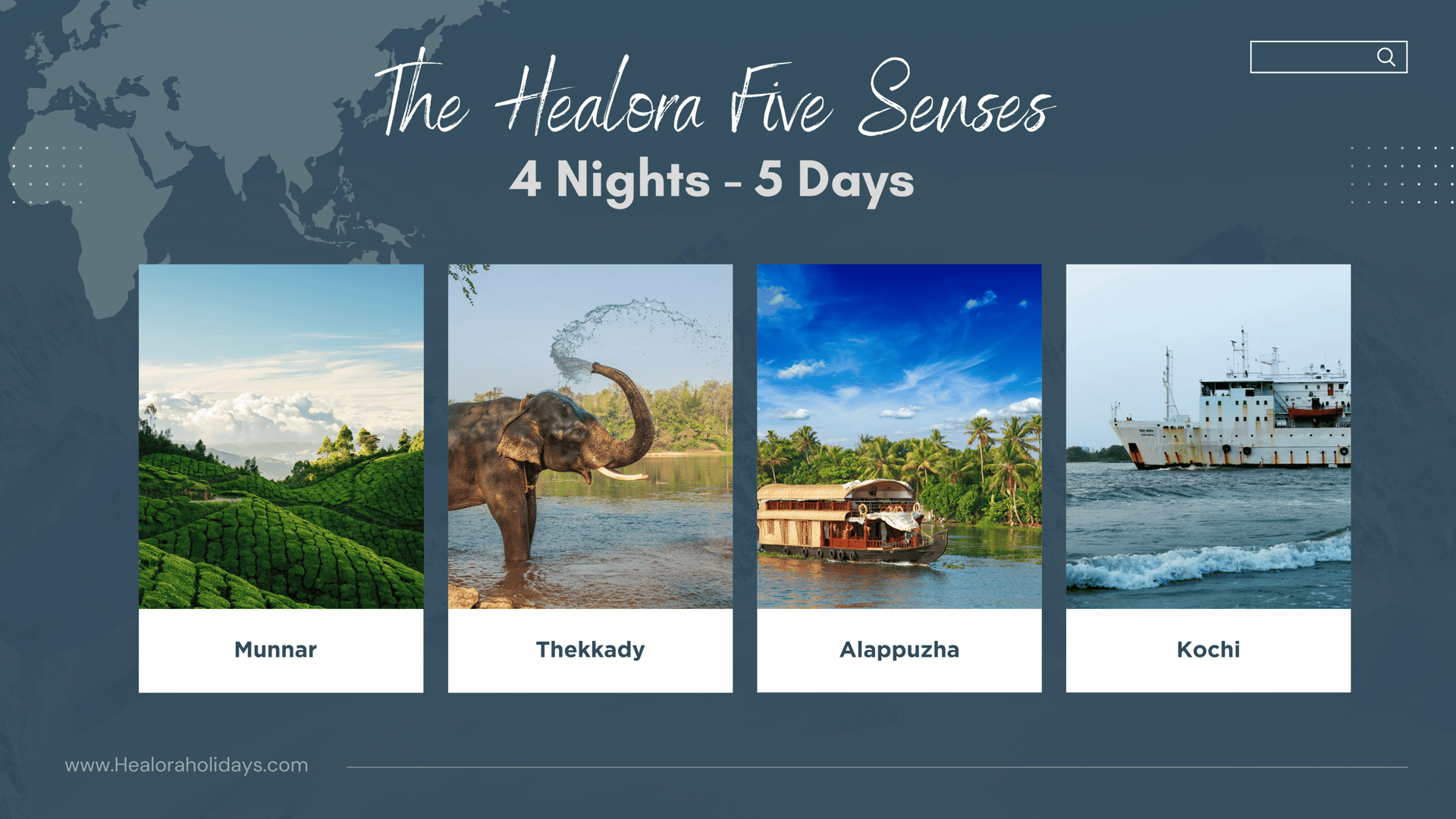The image size is (1456, 819).
Task: Pick the Kochi destination label
Action: tap(1208, 650)
